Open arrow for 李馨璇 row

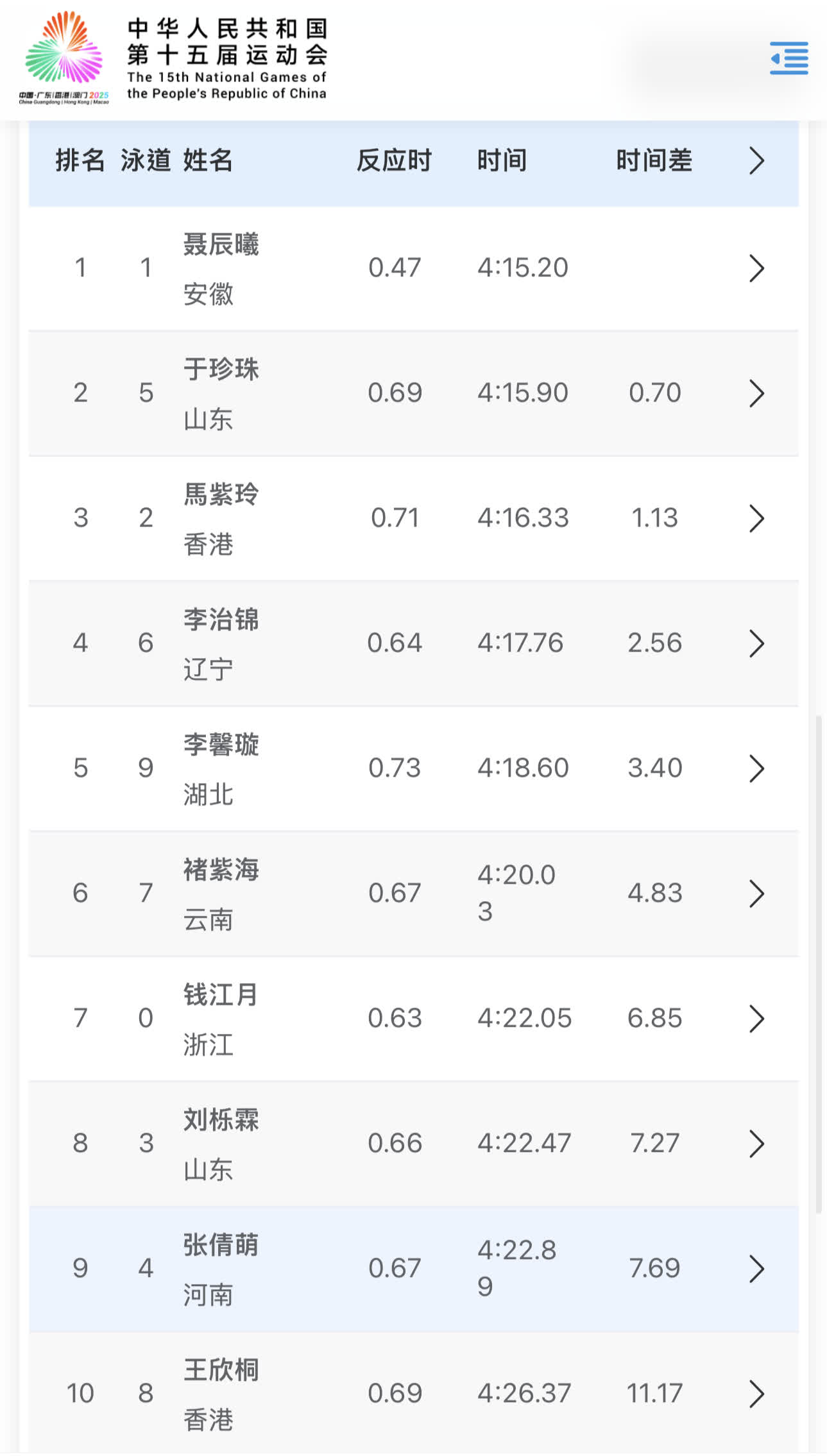pos(756,768)
